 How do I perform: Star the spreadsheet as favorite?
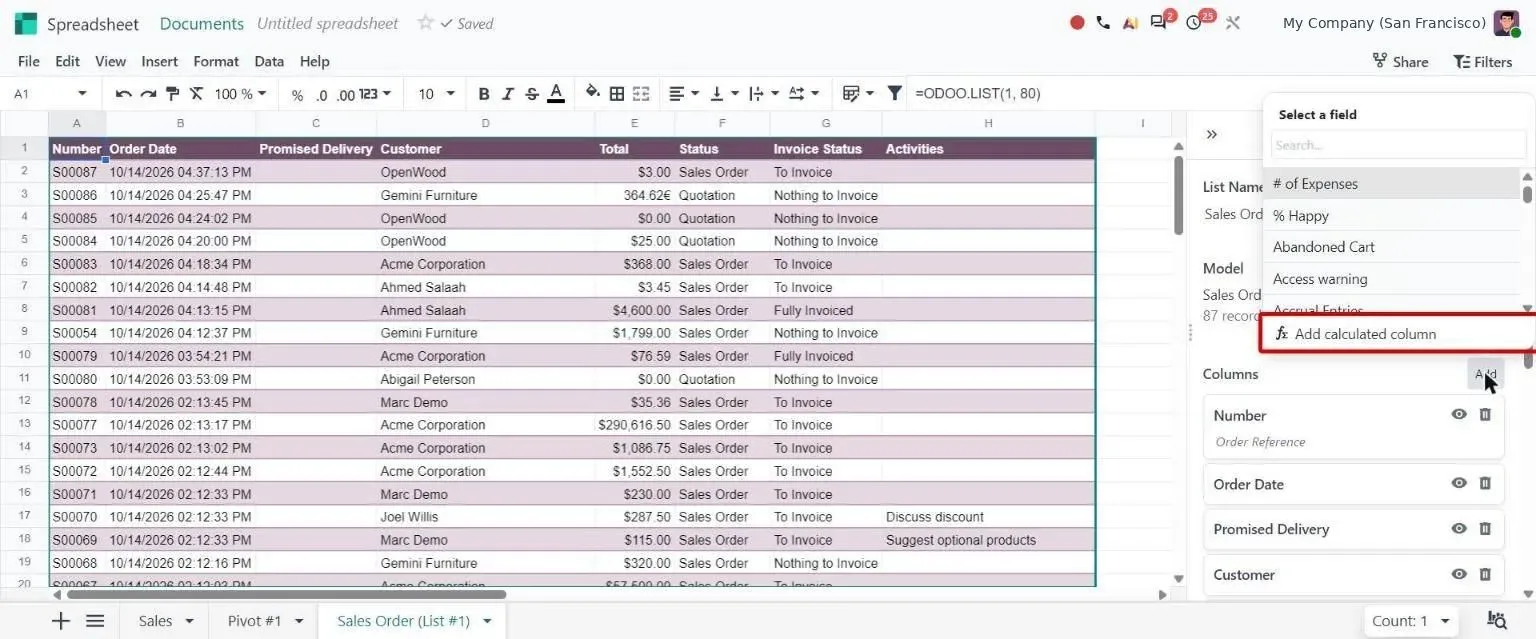point(425,22)
